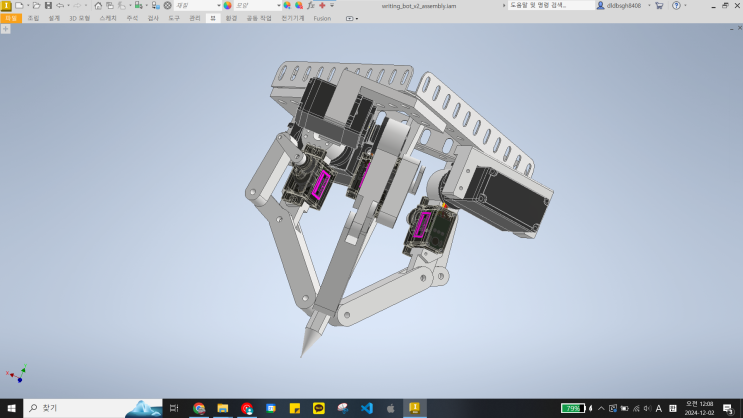Switch to the Manage tab (관리)
This screenshot has height=418, width=743.
tap(195, 18)
